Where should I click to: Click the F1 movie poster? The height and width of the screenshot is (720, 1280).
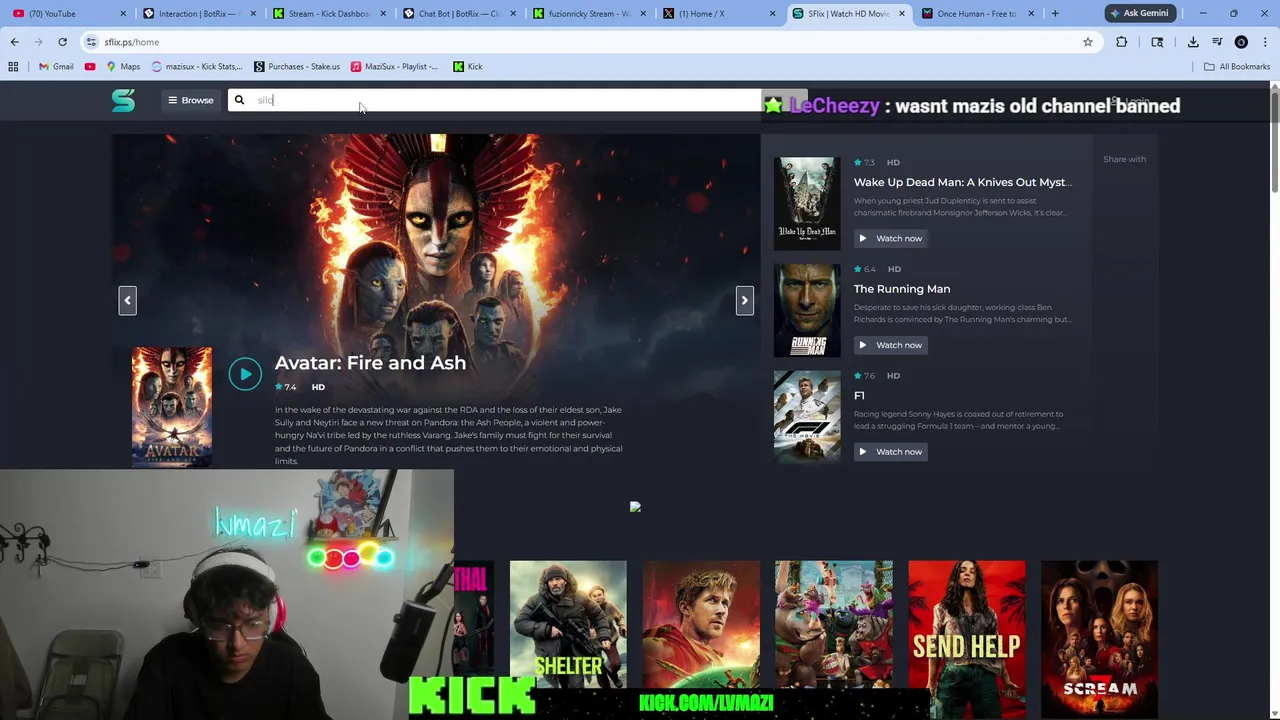click(807, 417)
